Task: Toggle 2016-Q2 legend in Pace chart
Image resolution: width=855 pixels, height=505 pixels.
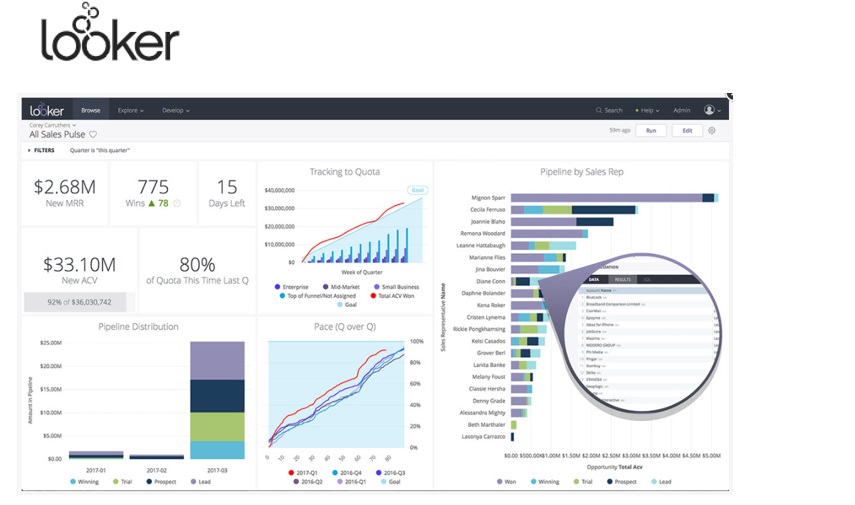Action: coord(308,482)
